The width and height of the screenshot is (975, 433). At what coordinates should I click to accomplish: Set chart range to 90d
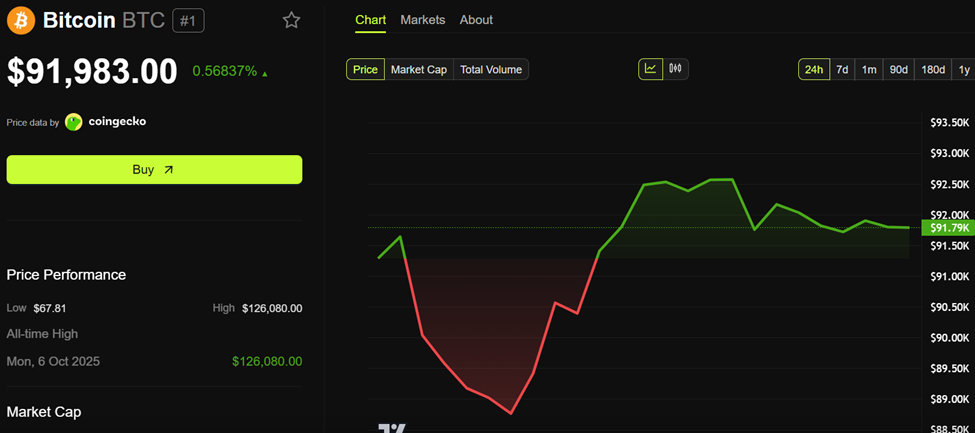[x=899, y=69]
